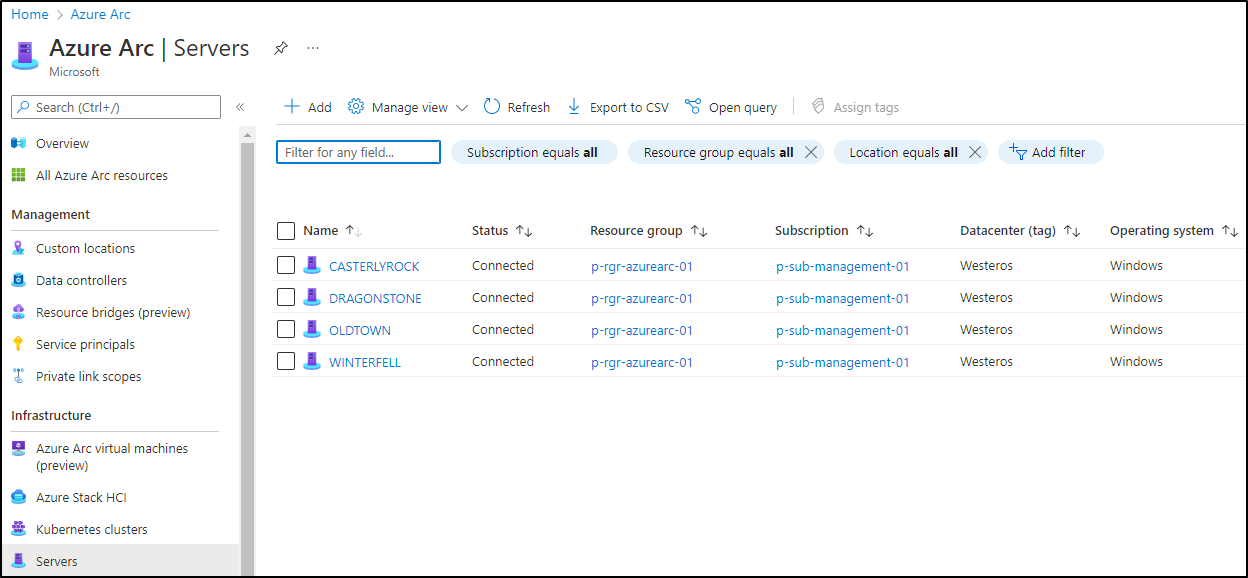Click the Manage view gear icon

click(x=356, y=107)
